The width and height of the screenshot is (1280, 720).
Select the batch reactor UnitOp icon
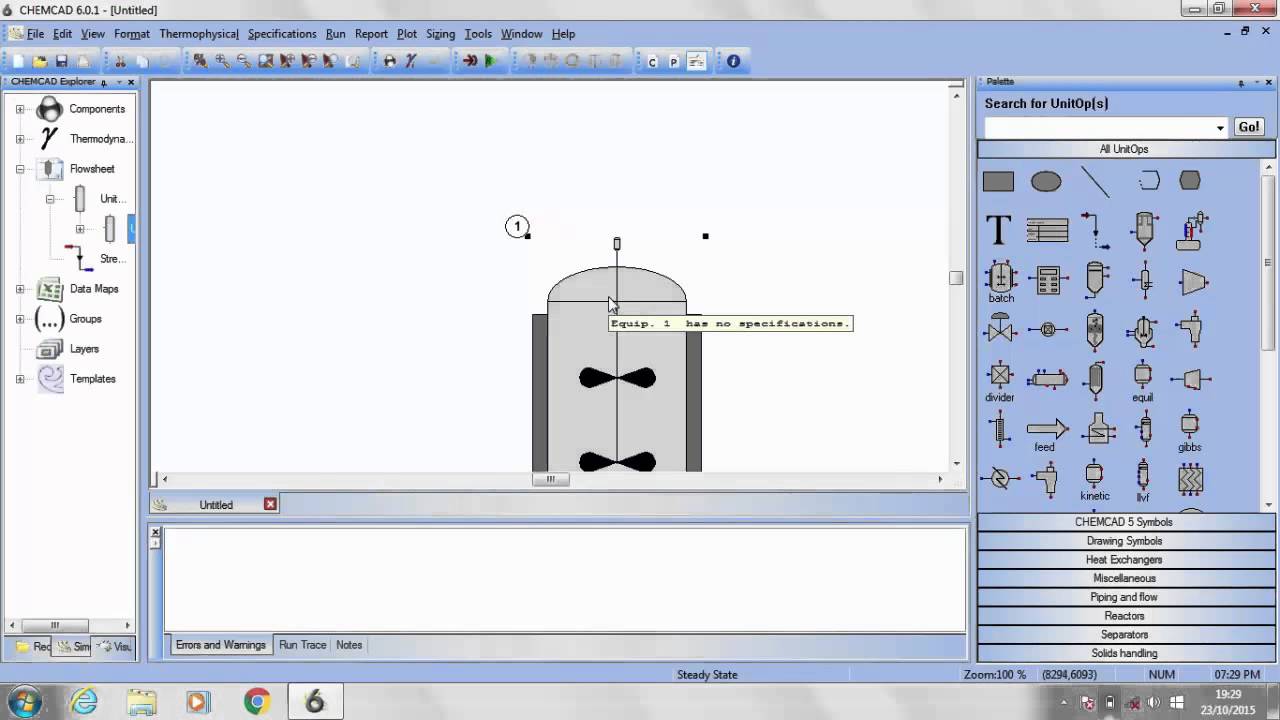pyautogui.click(x=1001, y=278)
